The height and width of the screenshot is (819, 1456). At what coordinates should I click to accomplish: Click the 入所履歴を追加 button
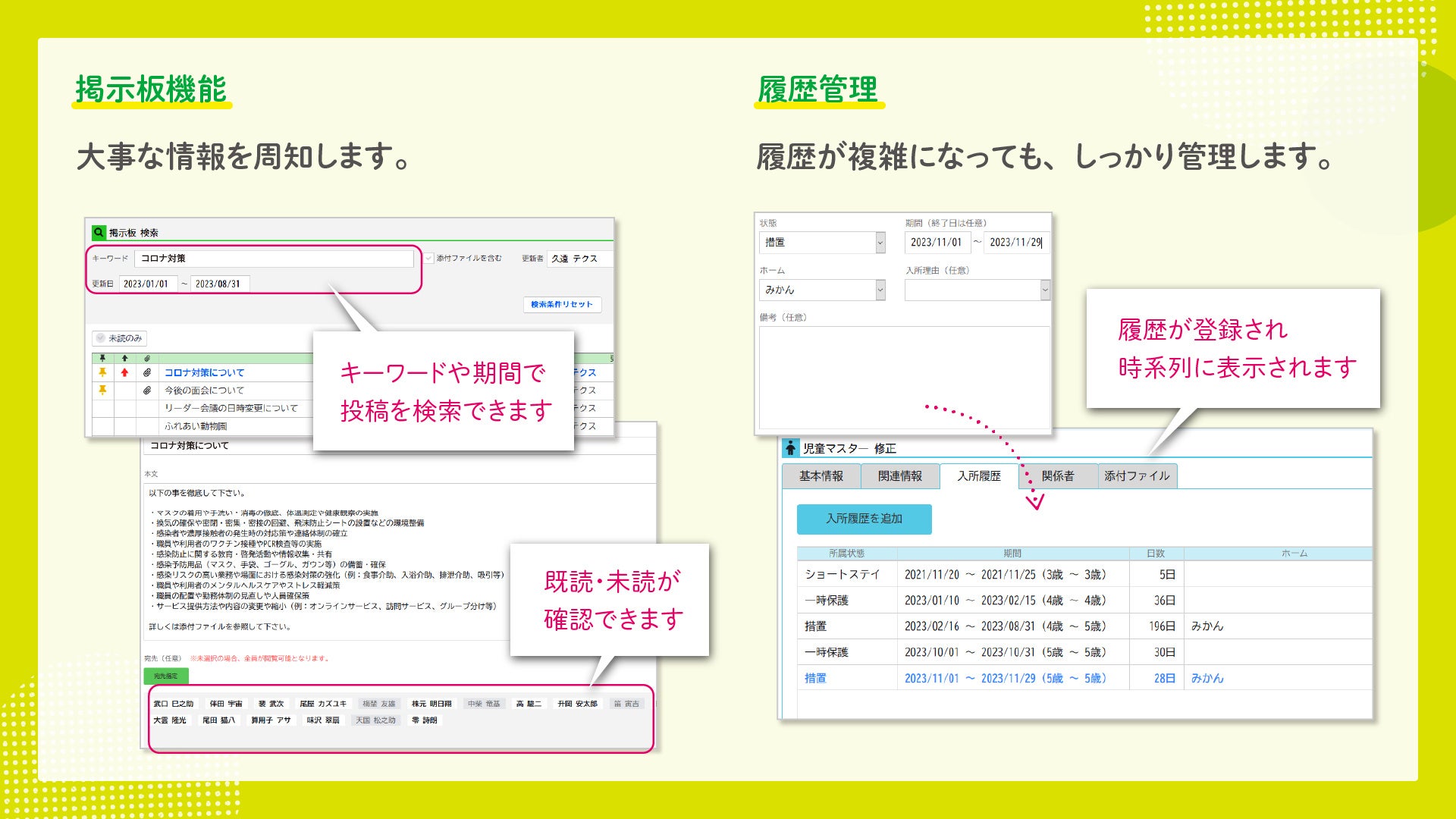pyautogui.click(x=864, y=519)
